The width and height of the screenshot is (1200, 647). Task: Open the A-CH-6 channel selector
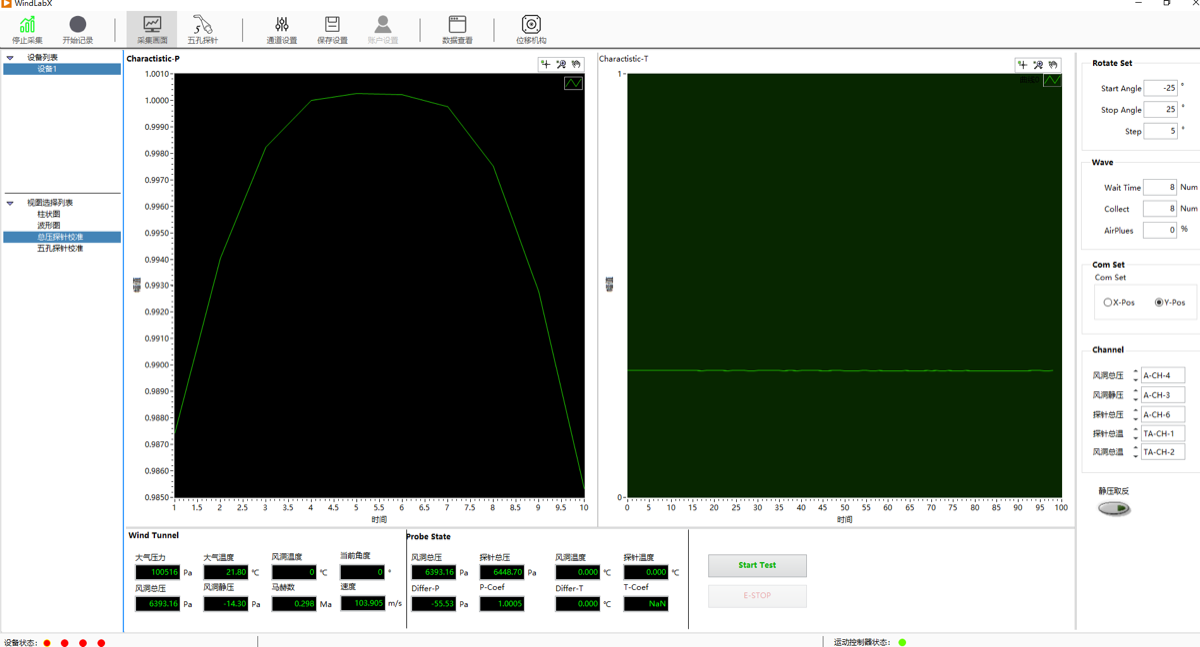click(x=1163, y=414)
